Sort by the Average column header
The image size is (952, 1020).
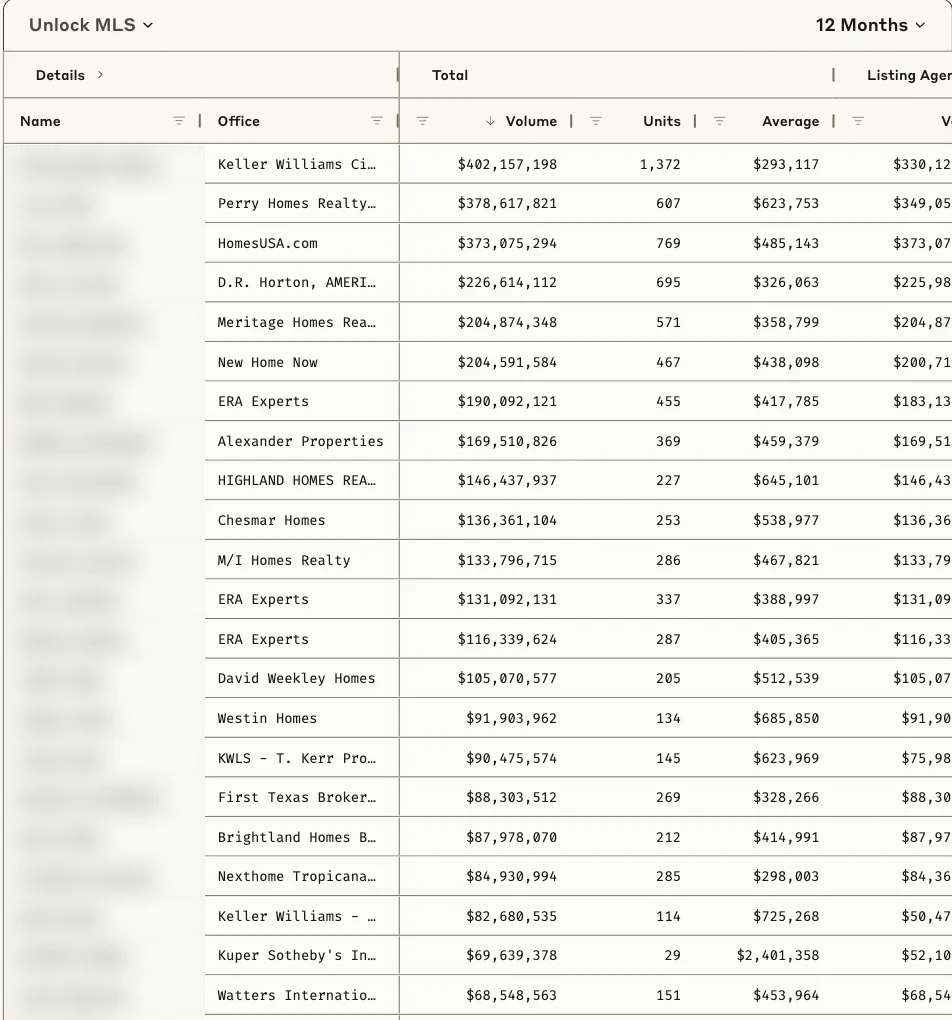(791, 121)
